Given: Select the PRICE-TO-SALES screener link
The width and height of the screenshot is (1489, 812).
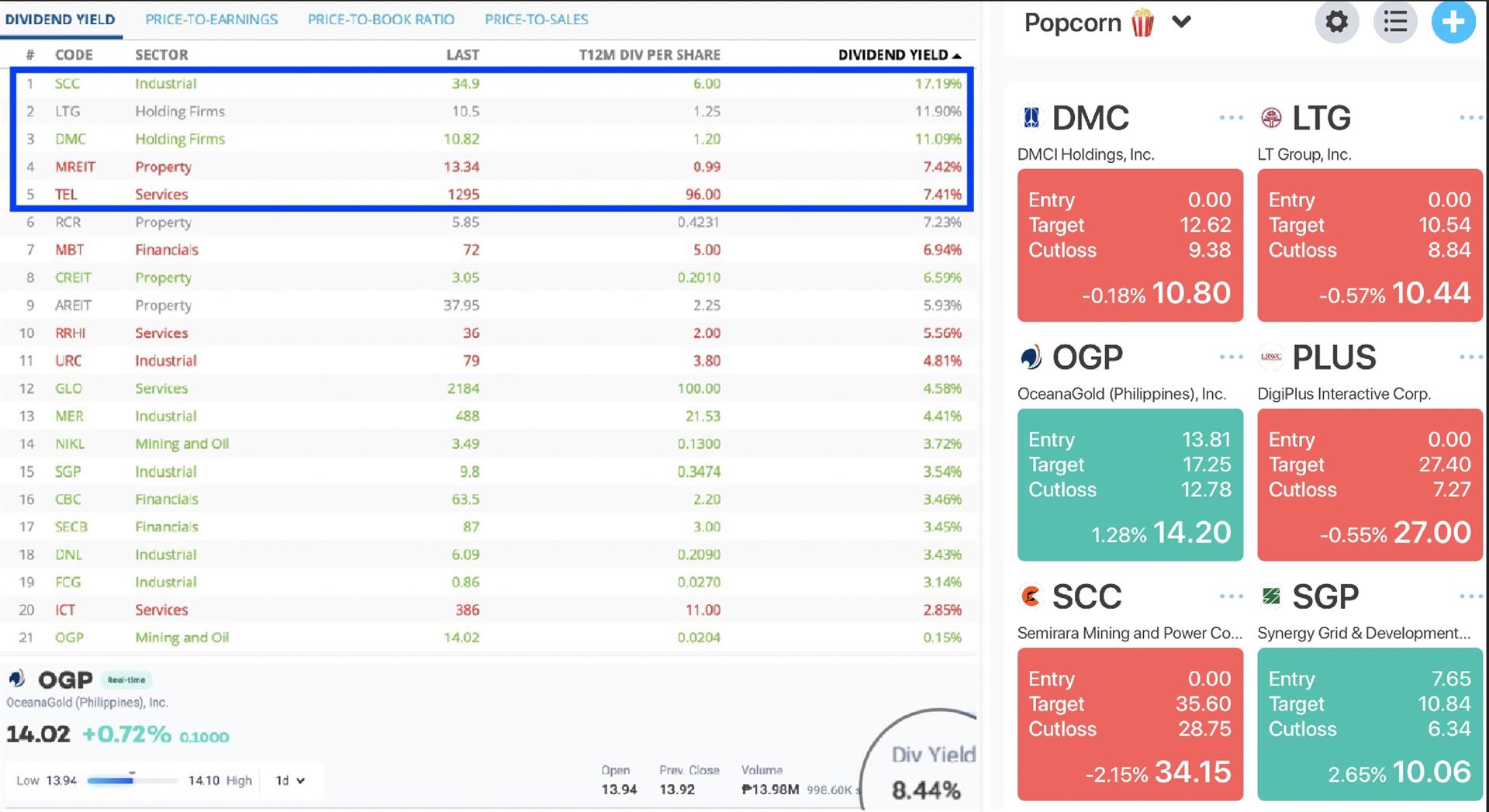Looking at the screenshot, I should (x=536, y=19).
